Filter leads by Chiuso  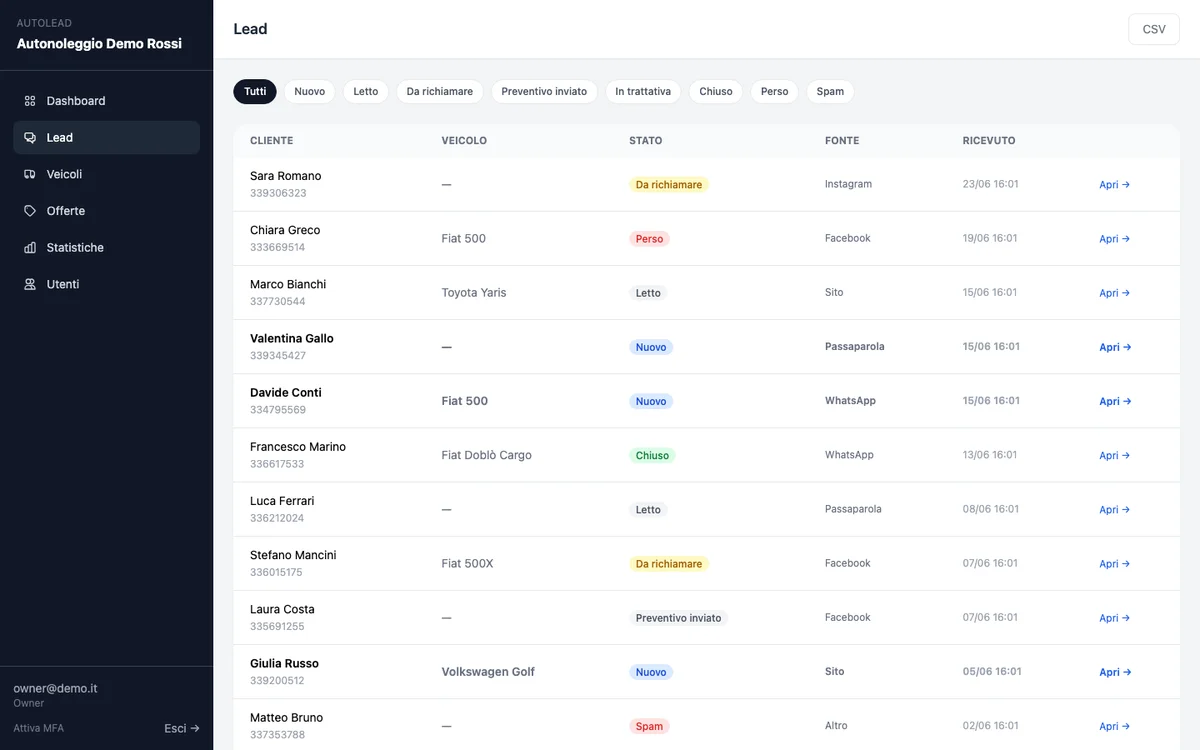[x=716, y=91]
